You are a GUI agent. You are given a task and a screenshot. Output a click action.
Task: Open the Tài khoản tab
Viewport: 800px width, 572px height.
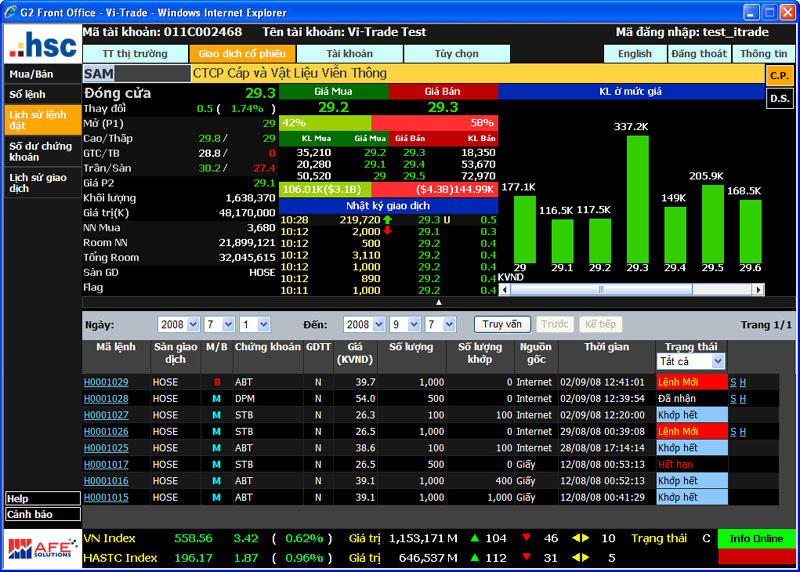[349, 53]
